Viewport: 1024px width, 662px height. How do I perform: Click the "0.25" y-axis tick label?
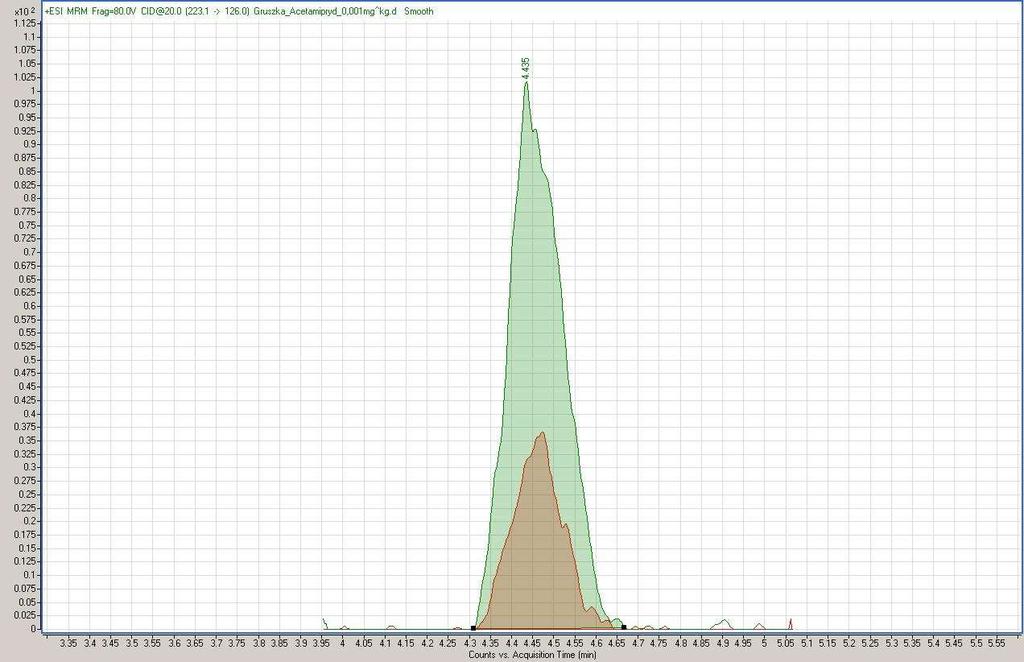point(27,494)
